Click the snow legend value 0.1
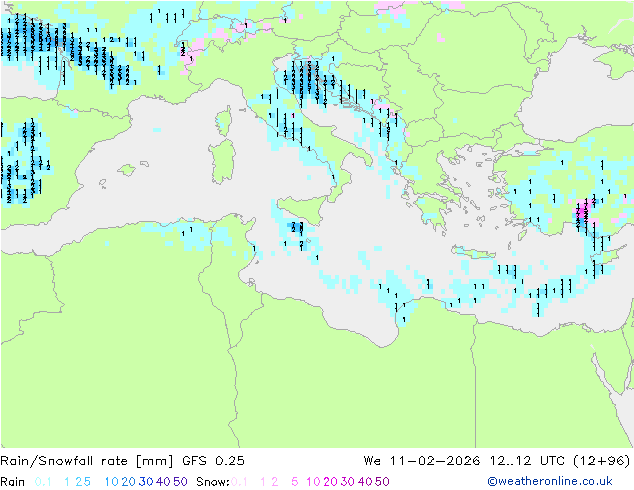Viewport: 634px width, 490px height. [239, 482]
